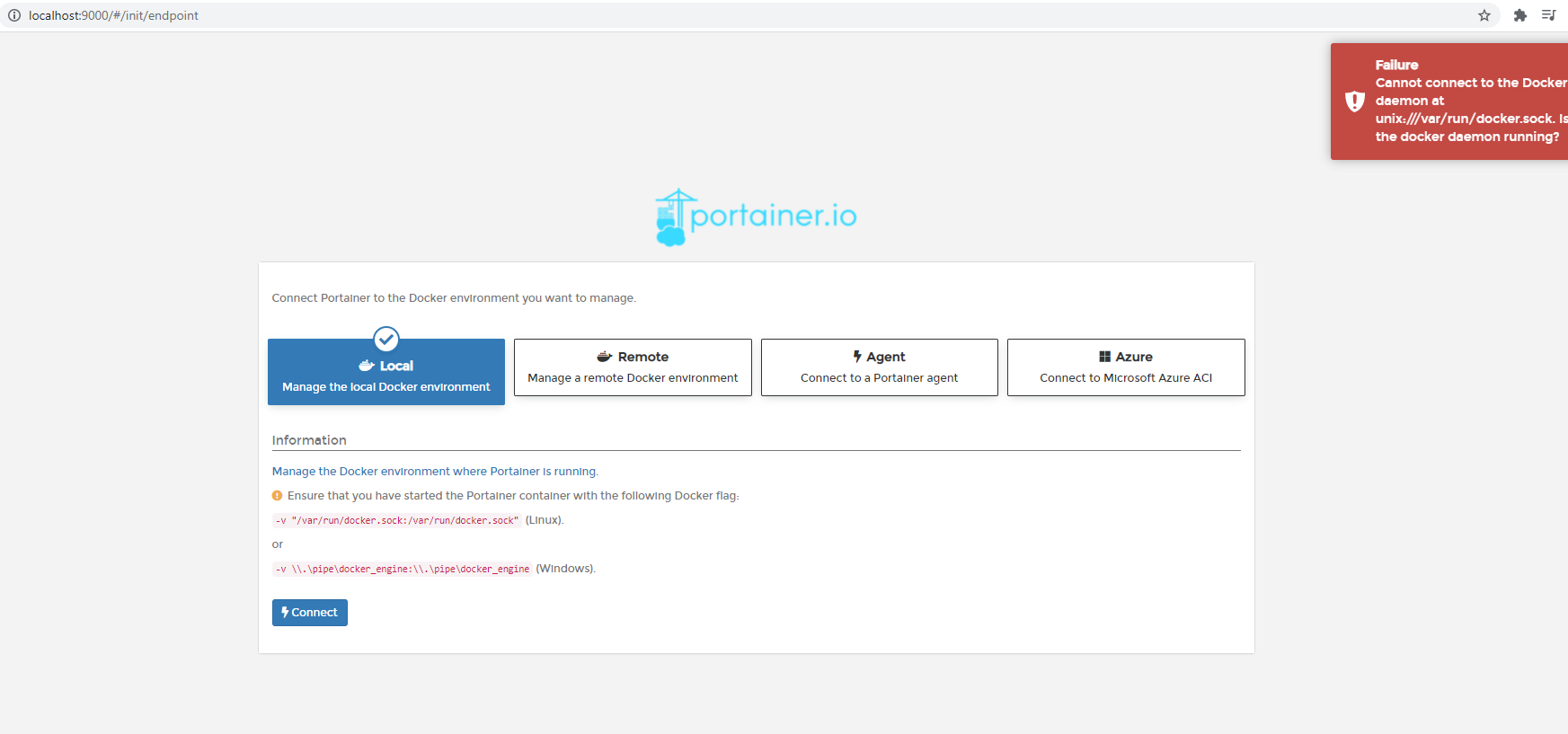
Task: Click the 'Connect Portainer to the Docker environment' text
Action: 454,297
